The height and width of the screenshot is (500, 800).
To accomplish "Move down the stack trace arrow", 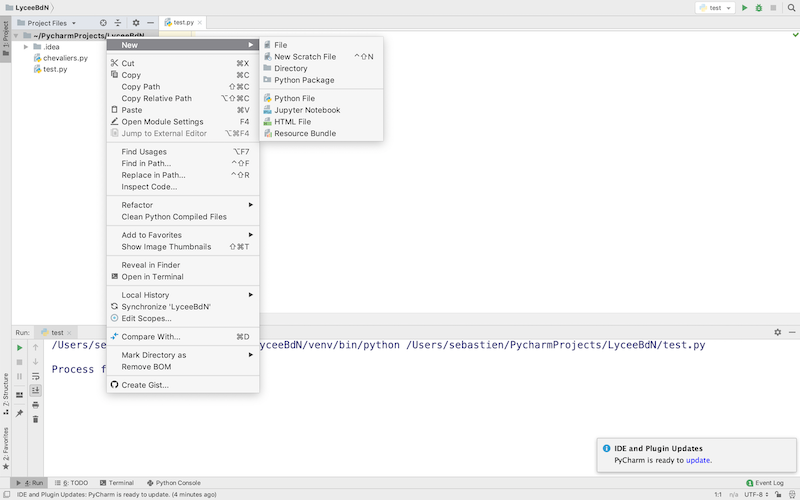I will [35, 362].
